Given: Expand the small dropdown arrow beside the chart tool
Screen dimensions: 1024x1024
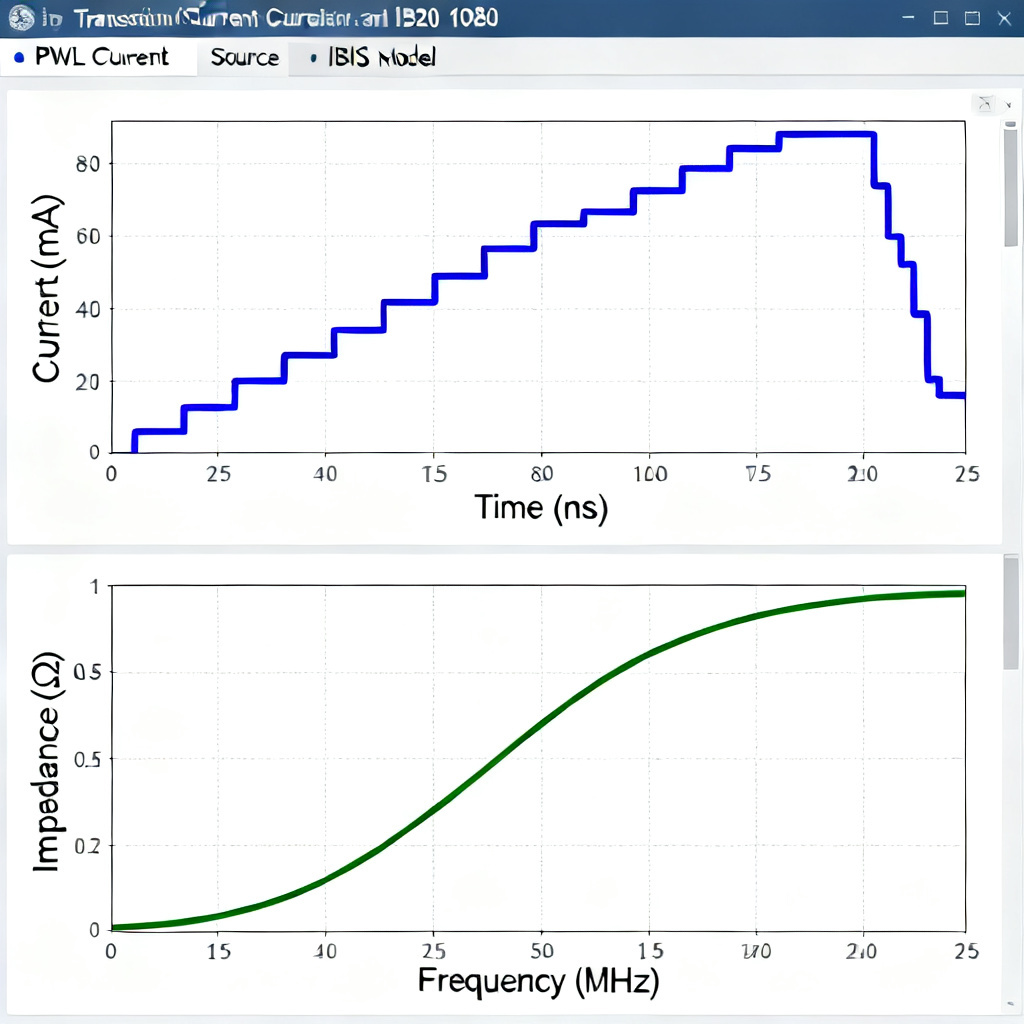Looking at the screenshot, I should (x=1008, y=104).
